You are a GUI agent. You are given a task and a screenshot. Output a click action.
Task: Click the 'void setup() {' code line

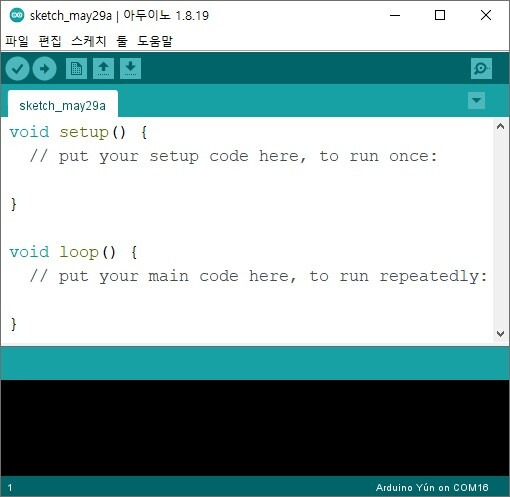[x=78, y=132]
